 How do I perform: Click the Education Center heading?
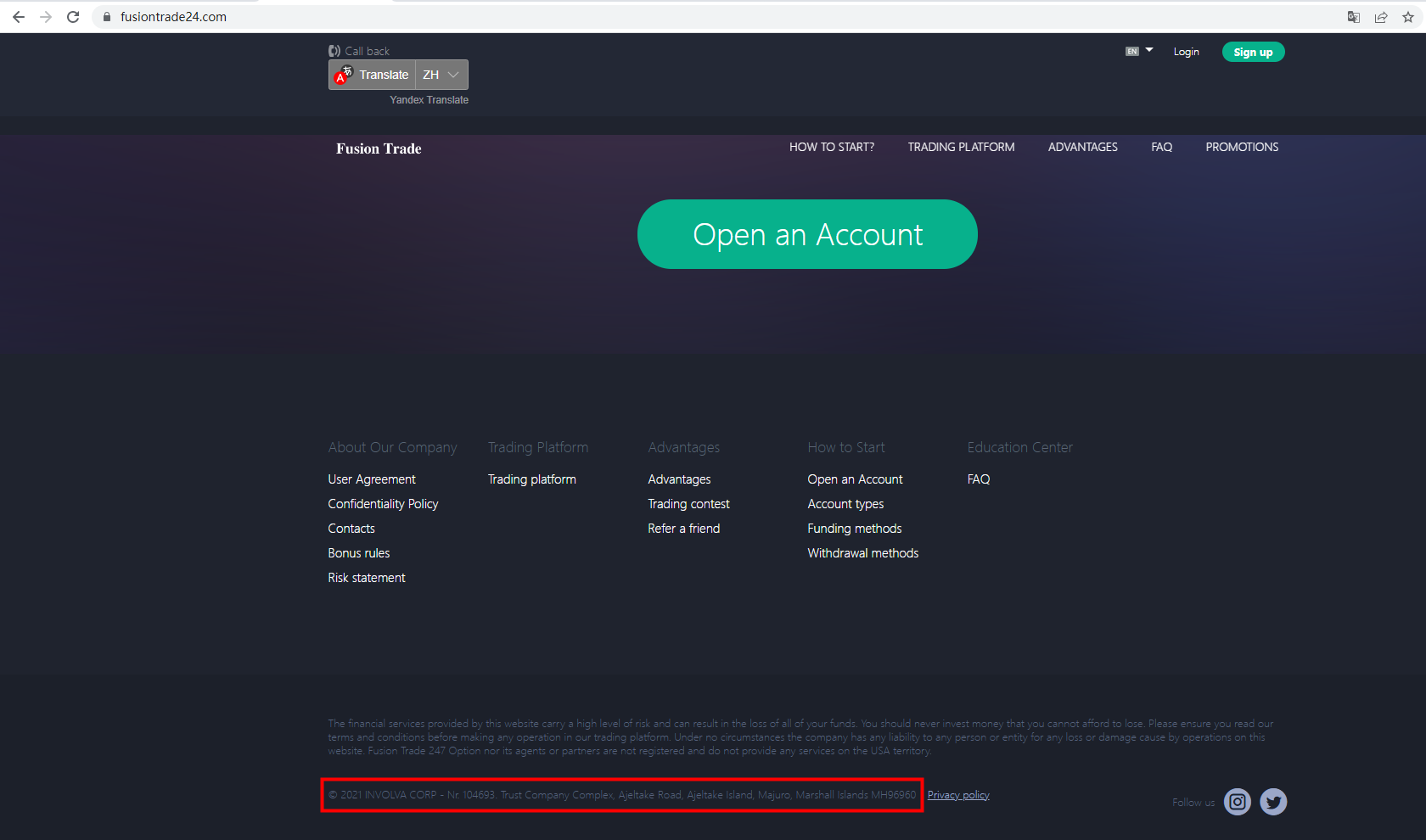tap(1020, 447)
